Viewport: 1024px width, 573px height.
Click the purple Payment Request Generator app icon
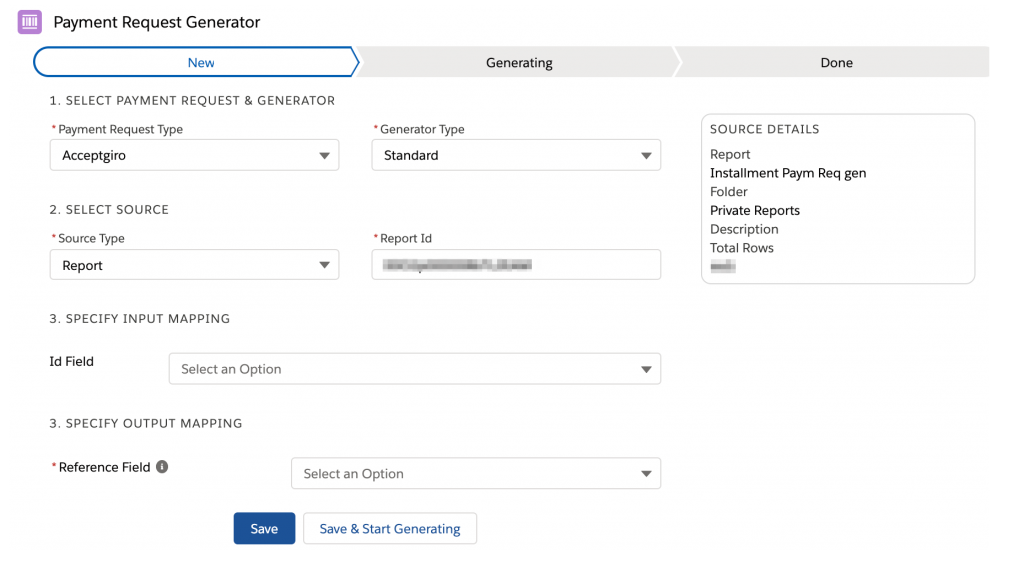pyautogui.click(x=30, y=22)
